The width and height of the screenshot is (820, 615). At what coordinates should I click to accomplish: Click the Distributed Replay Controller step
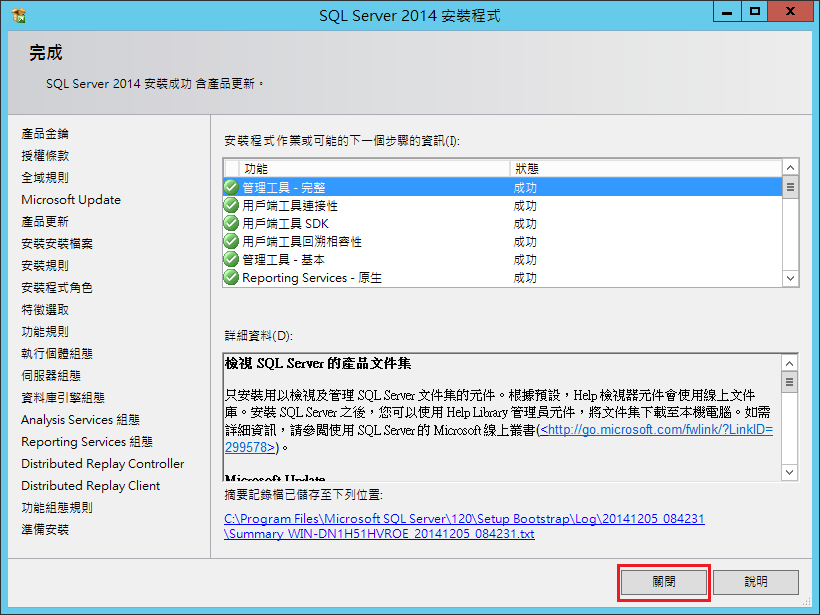[102, 464]
